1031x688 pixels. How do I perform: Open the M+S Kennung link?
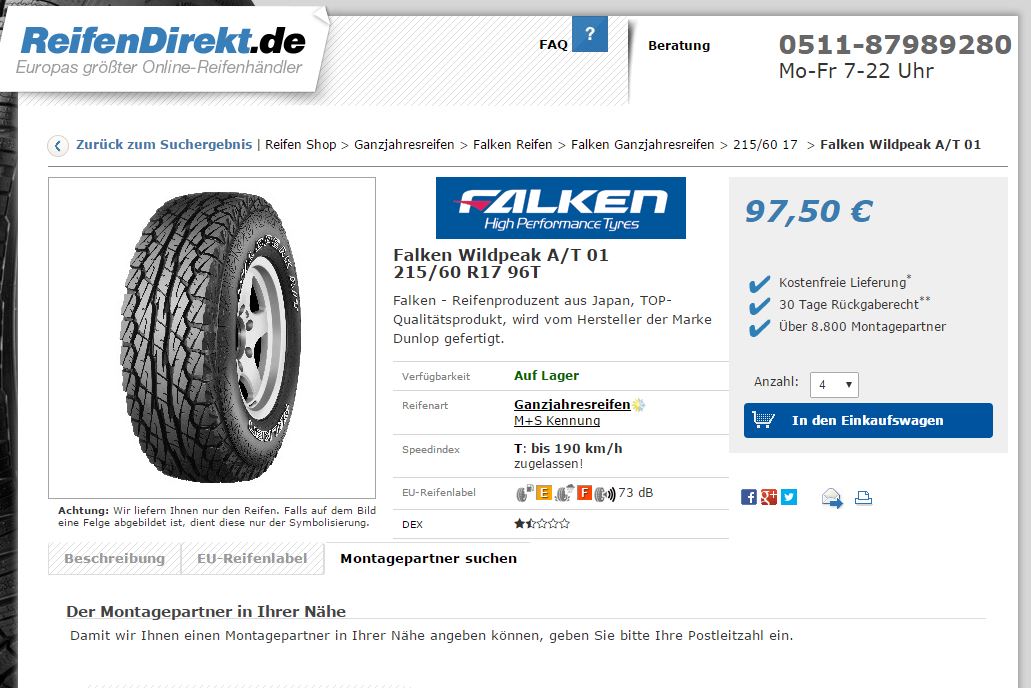click(557, 421)
